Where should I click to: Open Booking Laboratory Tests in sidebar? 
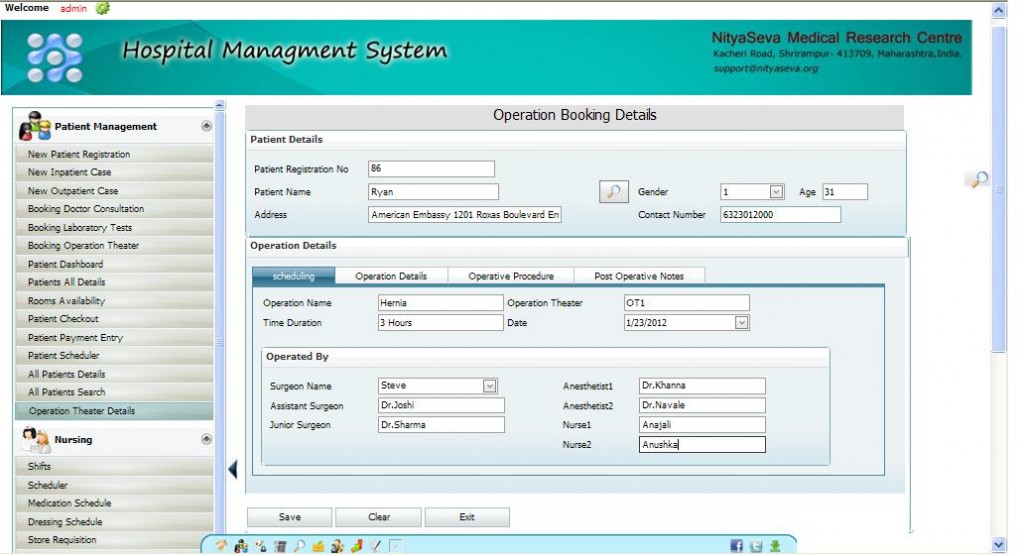pyautogui.click(x=80, y=228)
